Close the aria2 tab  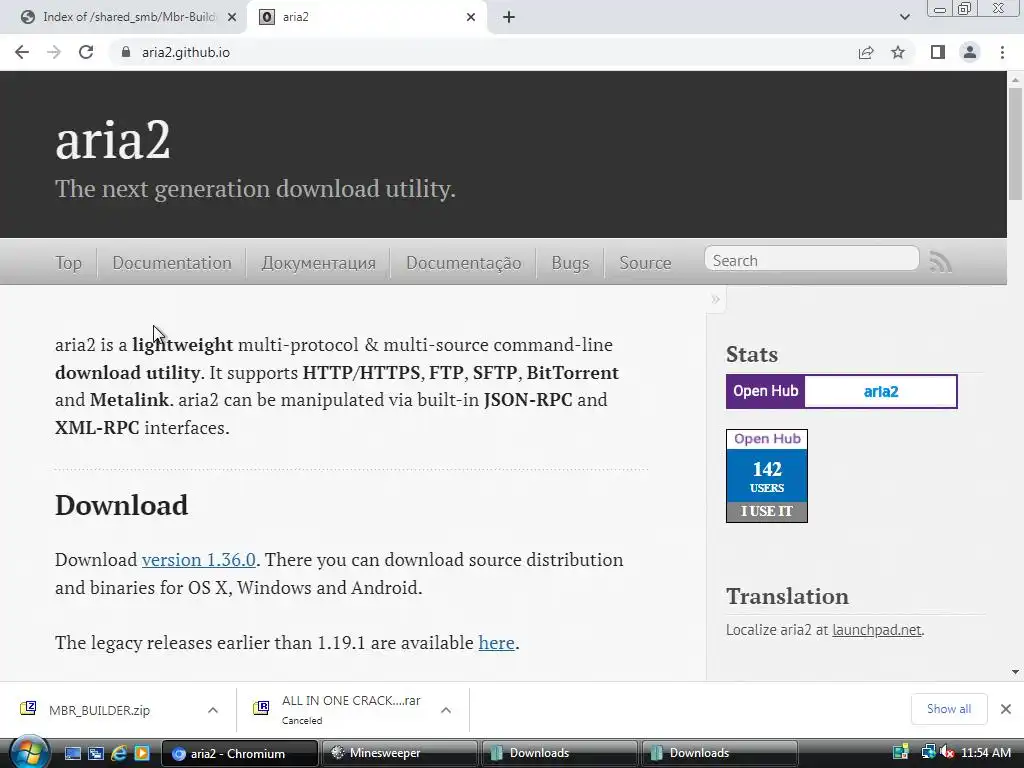471,17
